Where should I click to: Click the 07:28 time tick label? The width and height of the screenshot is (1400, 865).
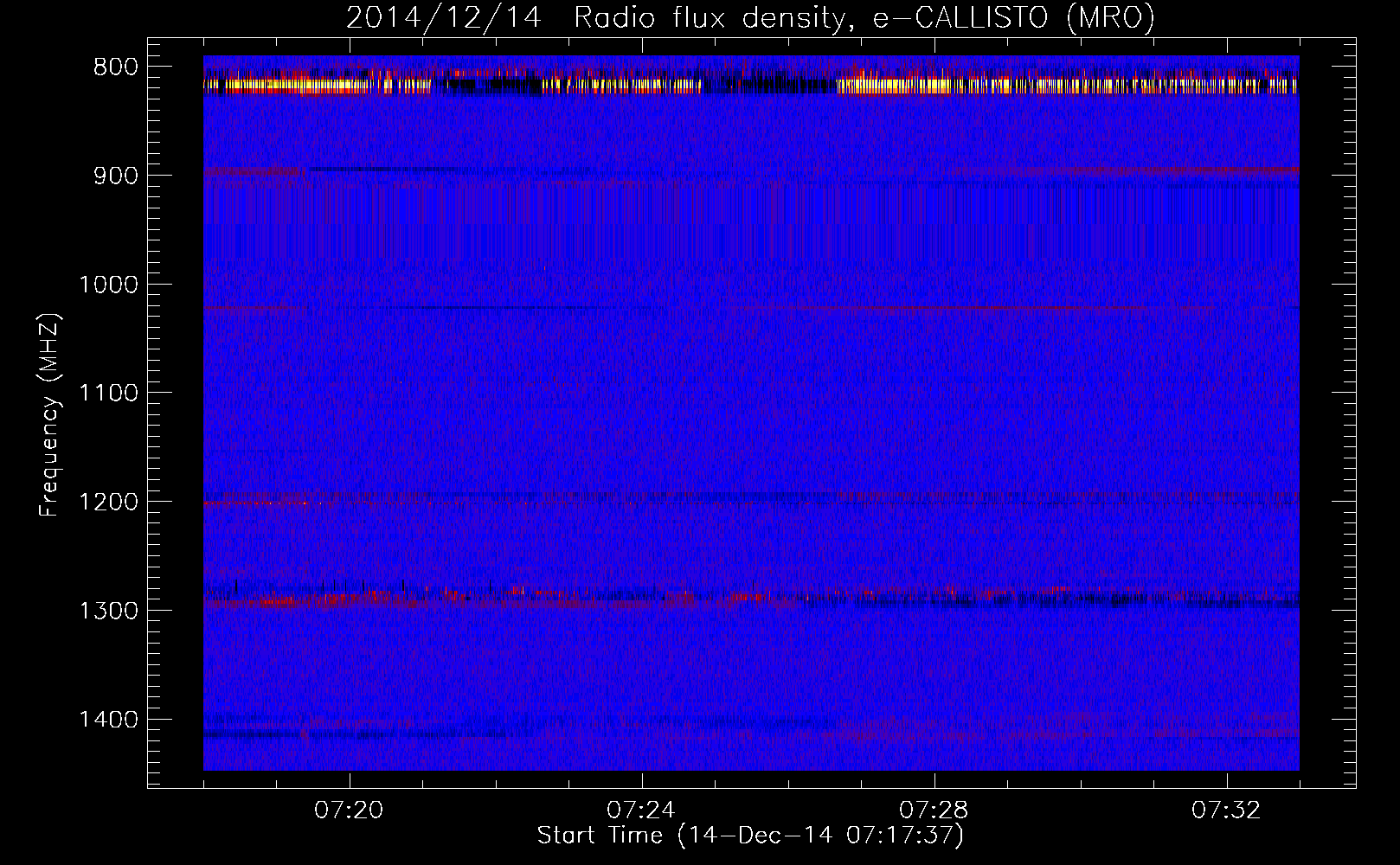pos(934,811)
